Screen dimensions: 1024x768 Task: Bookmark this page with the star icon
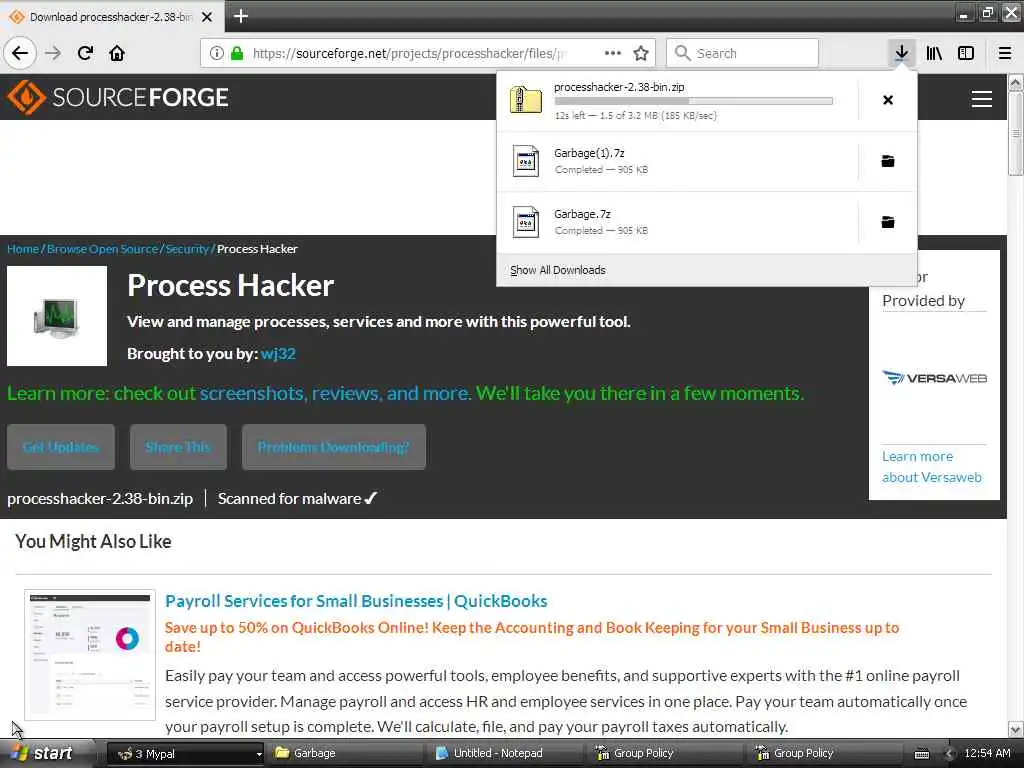coord(641,53)
